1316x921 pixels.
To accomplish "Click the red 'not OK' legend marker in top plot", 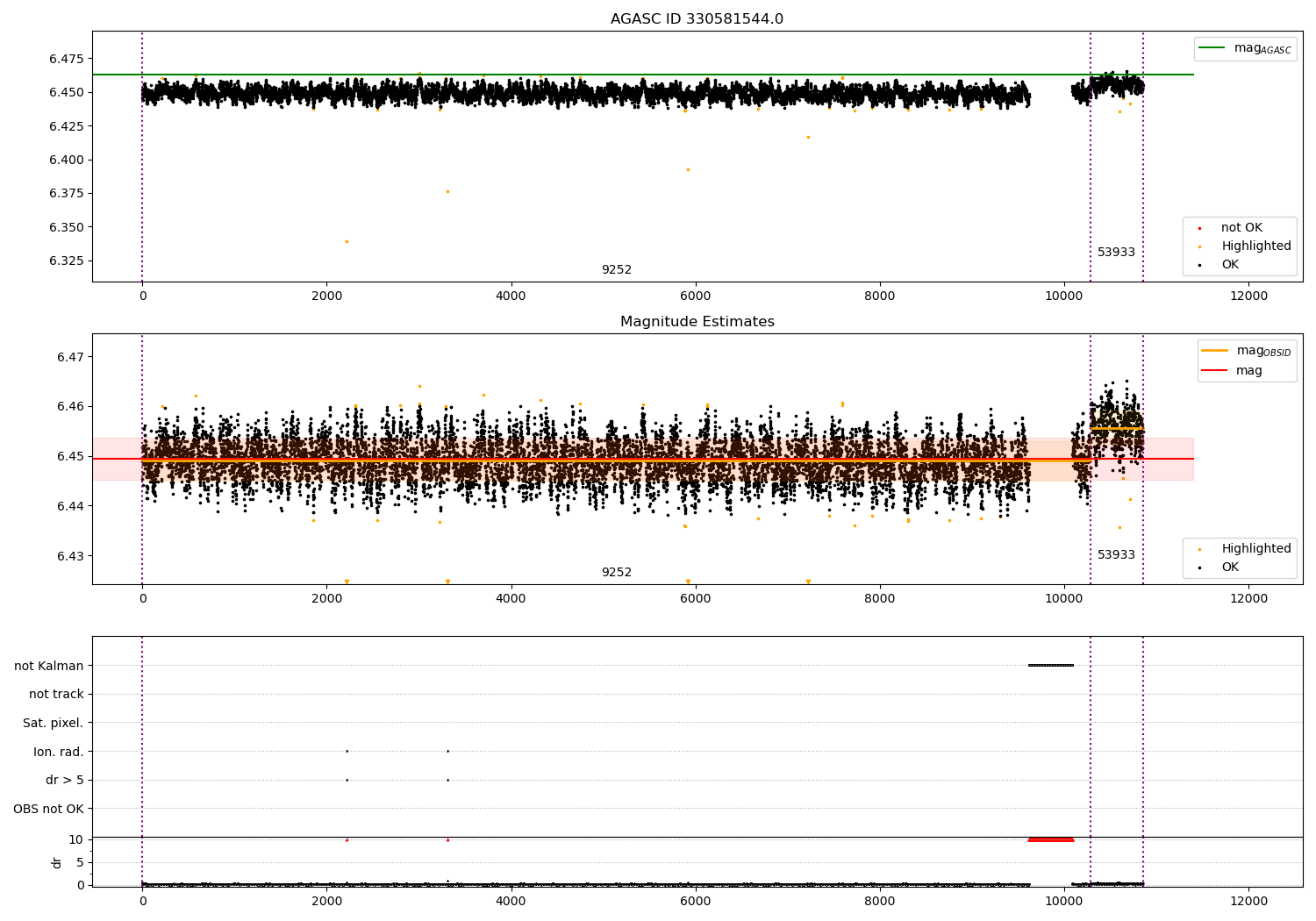I will coord(1199,228).
